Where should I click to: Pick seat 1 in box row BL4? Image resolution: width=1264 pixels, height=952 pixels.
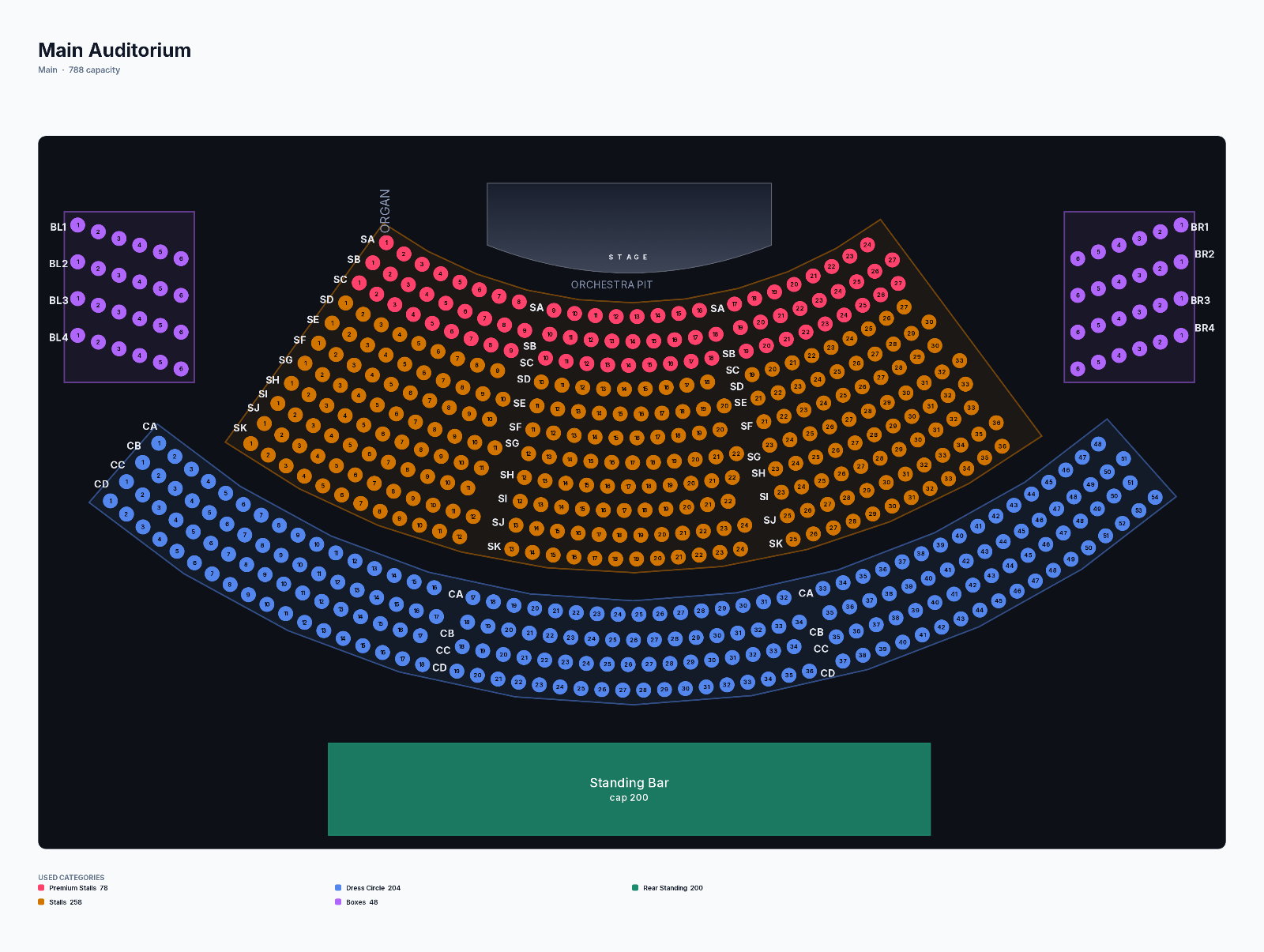[x=77, y=335]
